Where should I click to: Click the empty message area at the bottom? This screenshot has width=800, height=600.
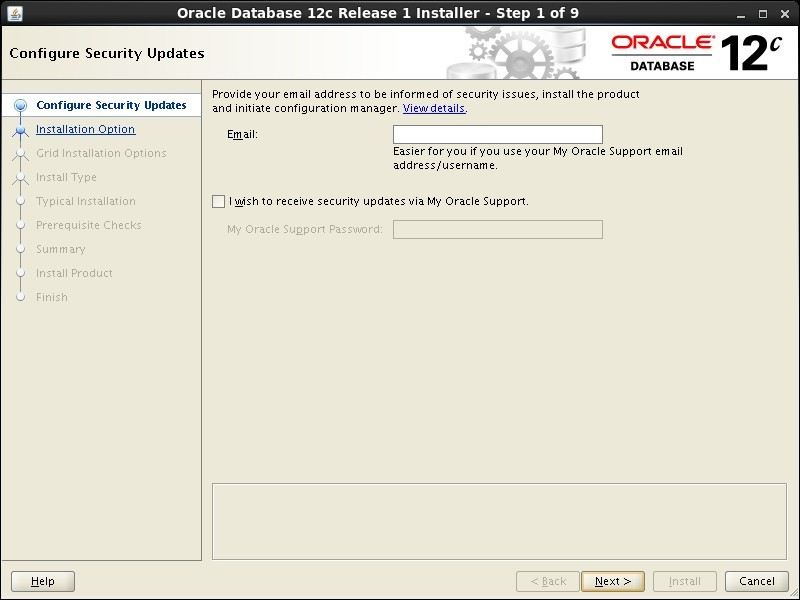click(499, 521)
